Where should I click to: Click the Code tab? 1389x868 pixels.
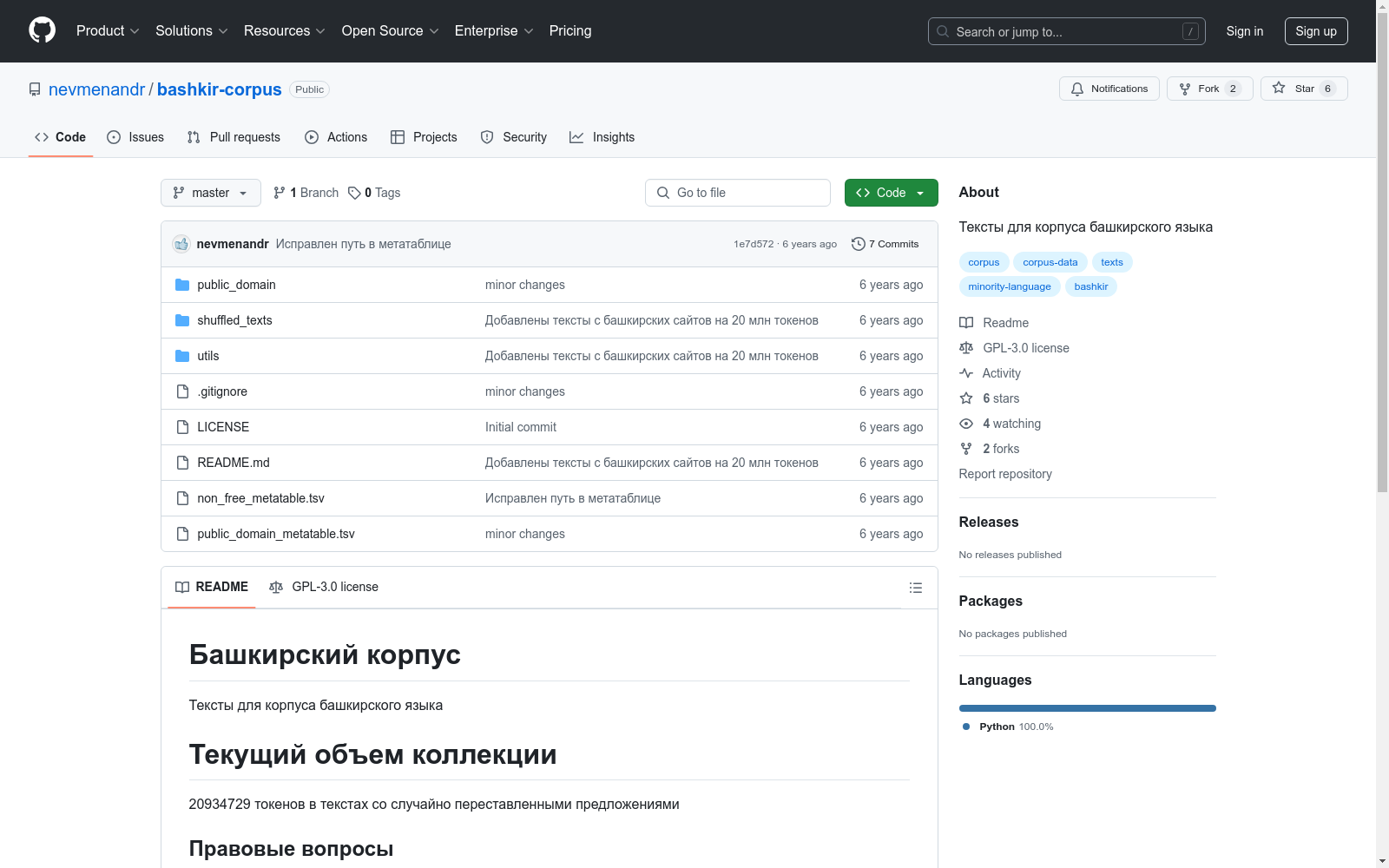pos(61,137)
